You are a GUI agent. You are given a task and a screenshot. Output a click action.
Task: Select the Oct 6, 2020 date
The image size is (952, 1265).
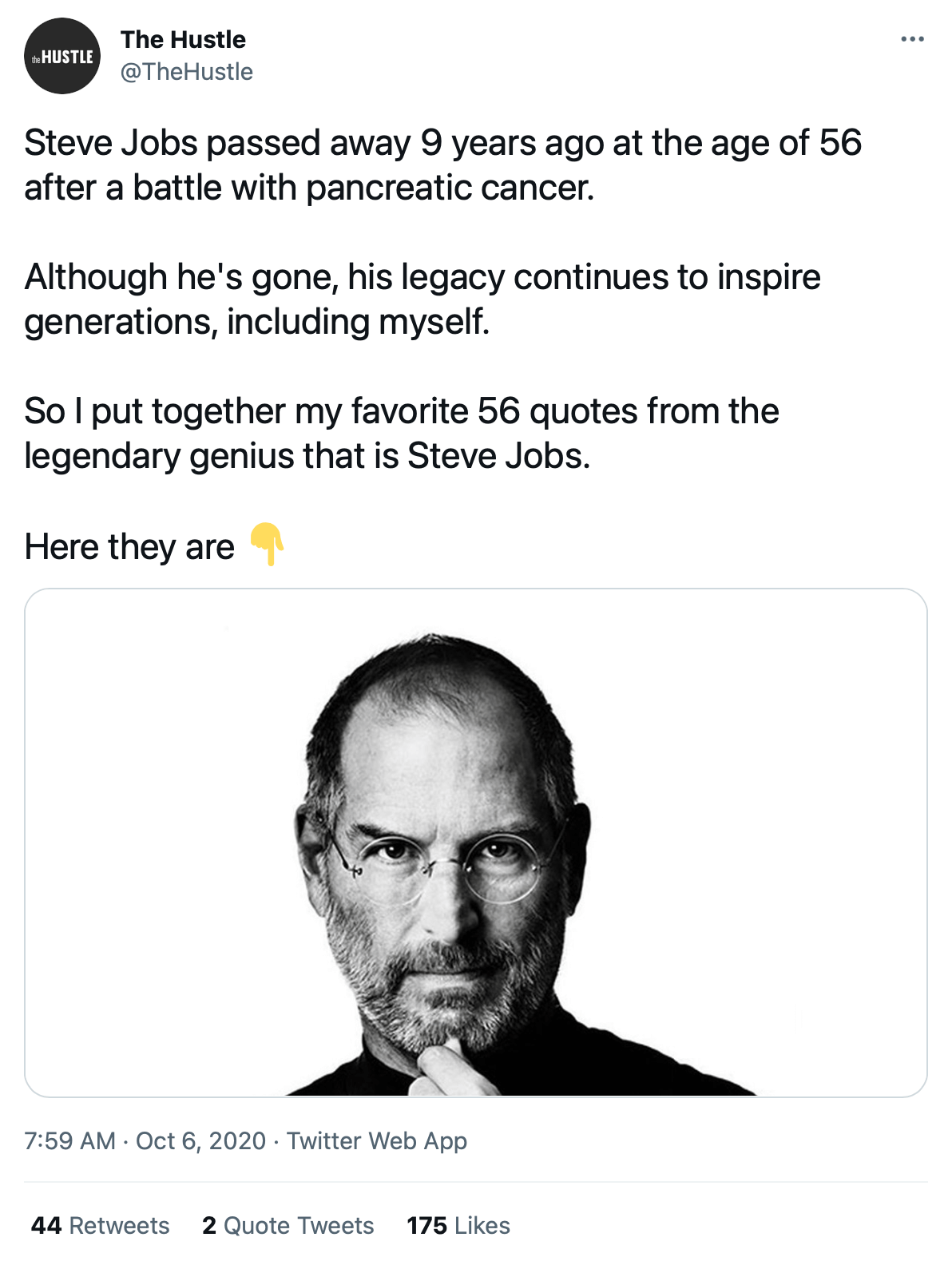200,1140
